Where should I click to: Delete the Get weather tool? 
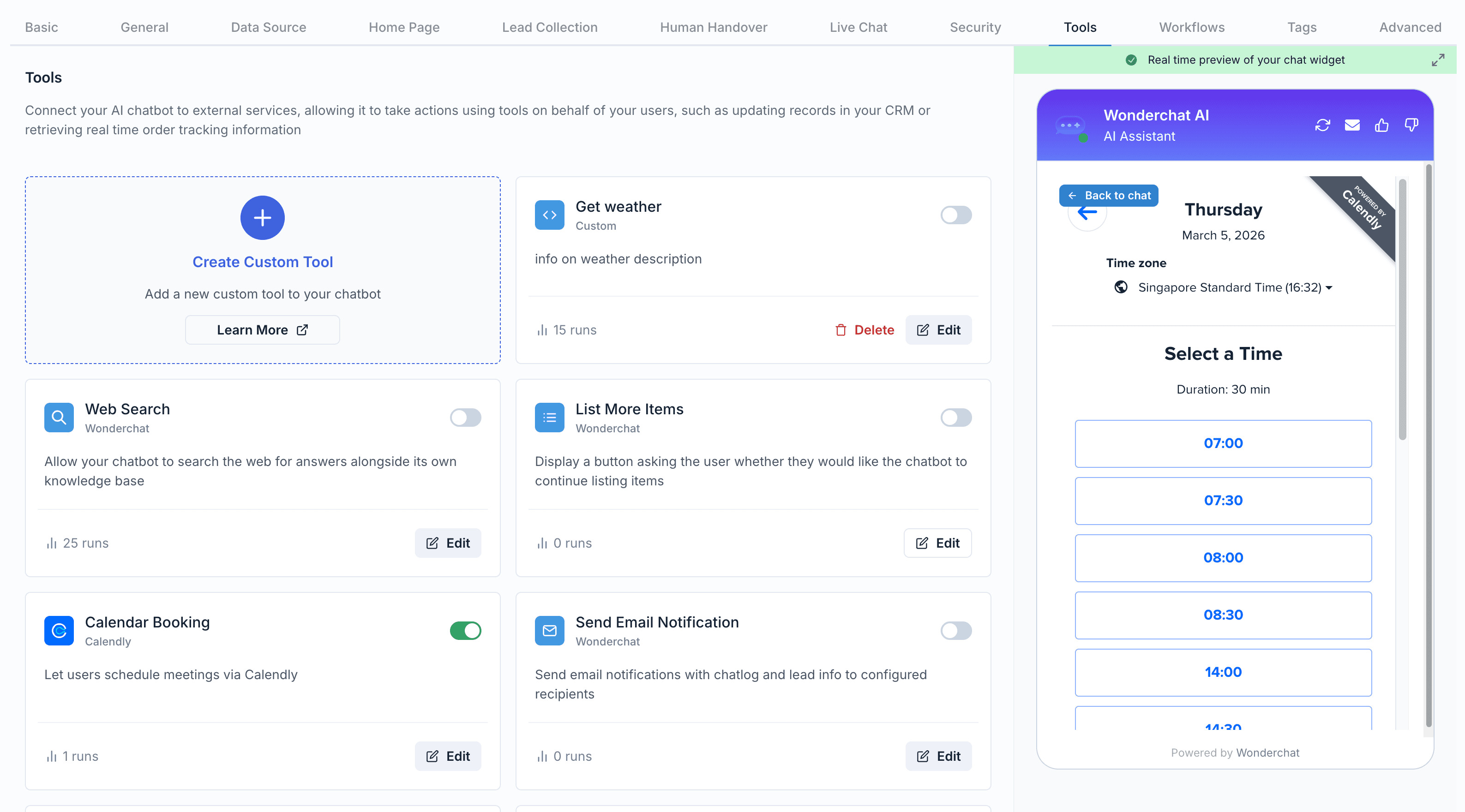(865, 330)
